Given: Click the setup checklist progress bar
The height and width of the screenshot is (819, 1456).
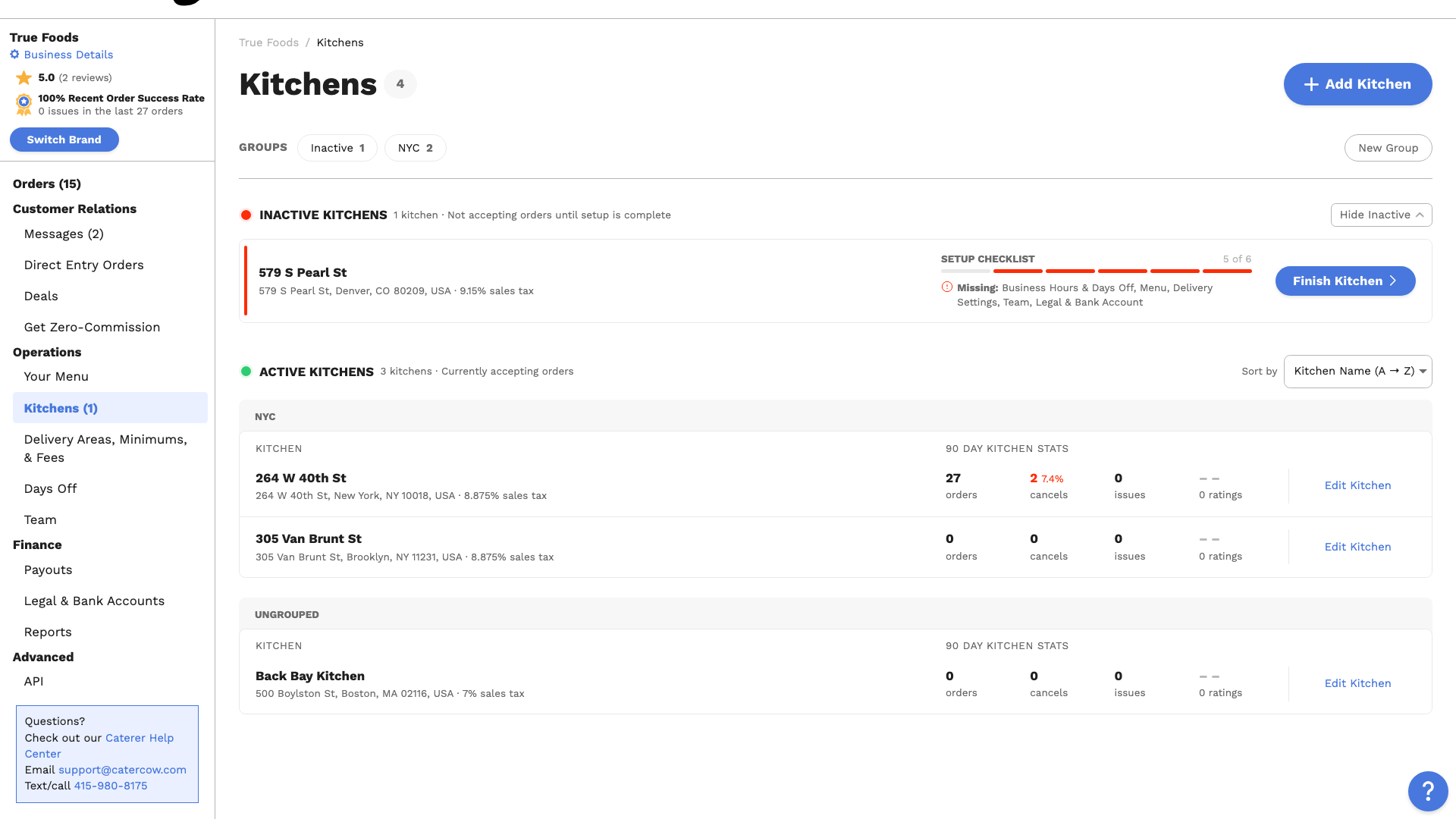Looking at the screenshot, I should (1096, 271).
